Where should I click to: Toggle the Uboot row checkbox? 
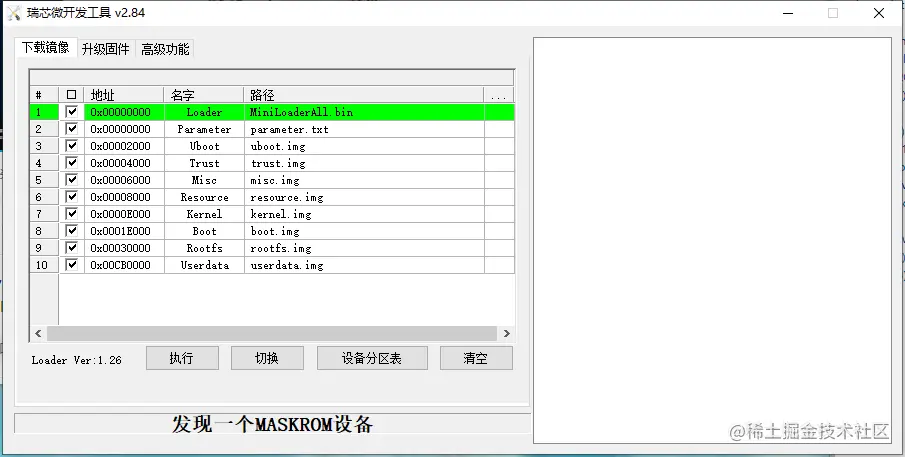click(x=72, y=146)
